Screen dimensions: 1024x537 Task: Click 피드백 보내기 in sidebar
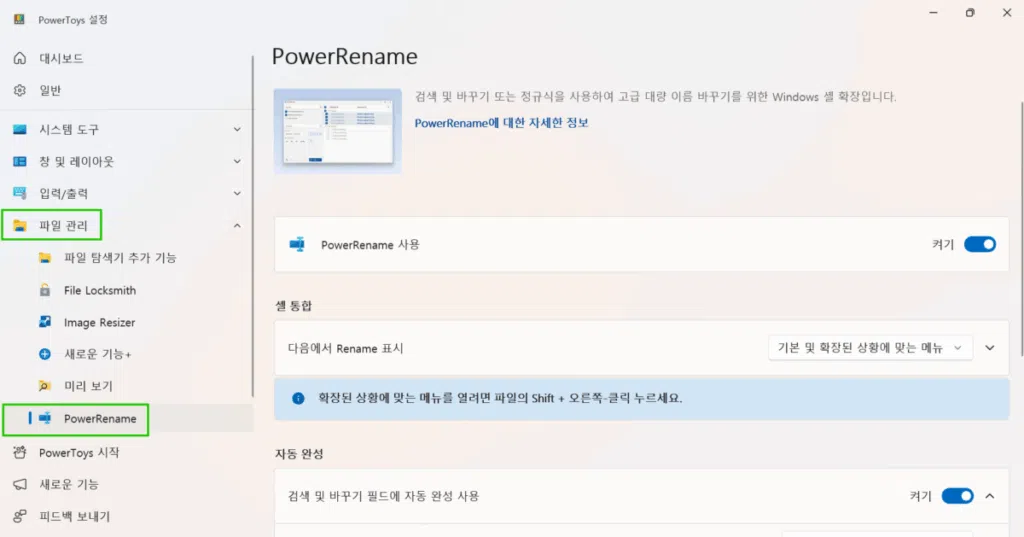[74, 516]
